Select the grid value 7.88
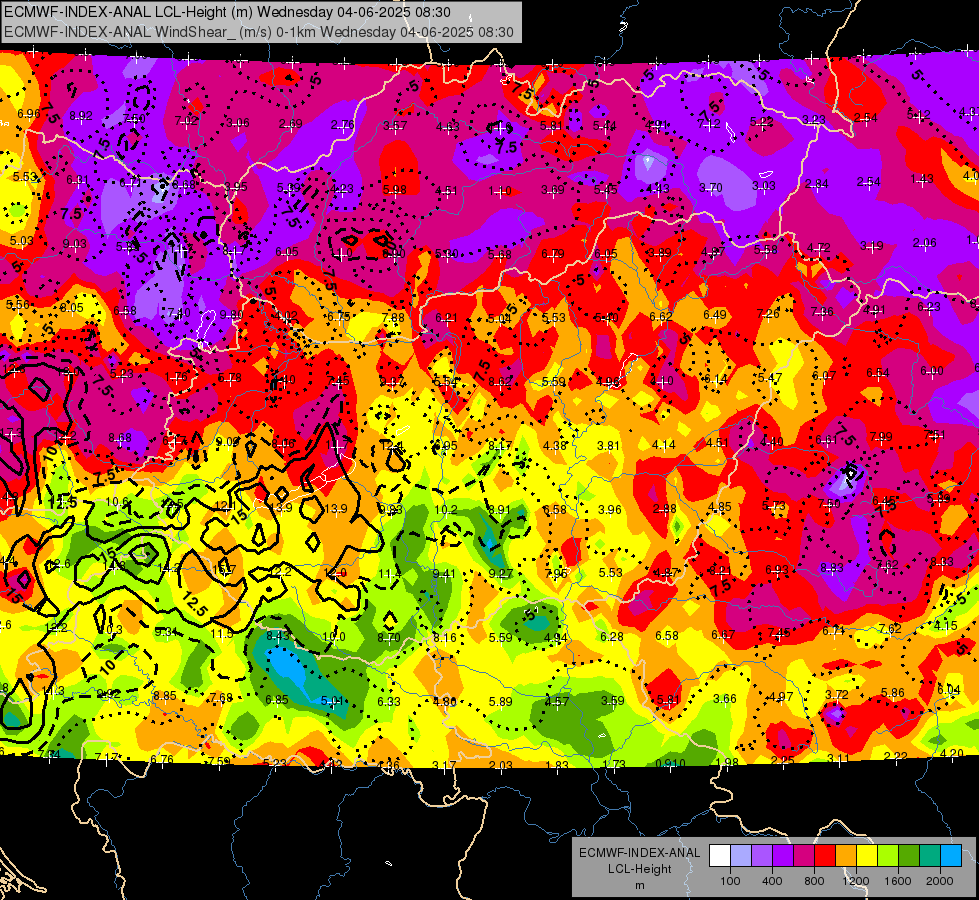Image resolution: width=979 pixels, height=900 pixels. pyautogui.click(x=393, y=317)
